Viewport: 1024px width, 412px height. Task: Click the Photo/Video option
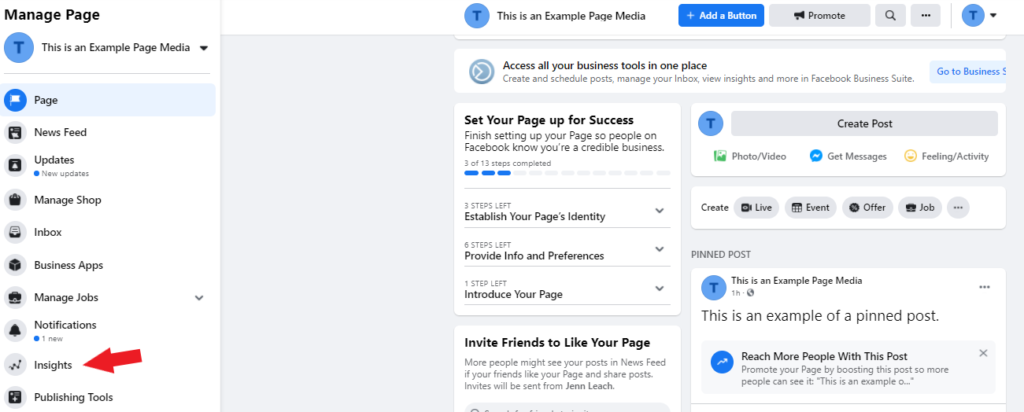coord(750,156)
